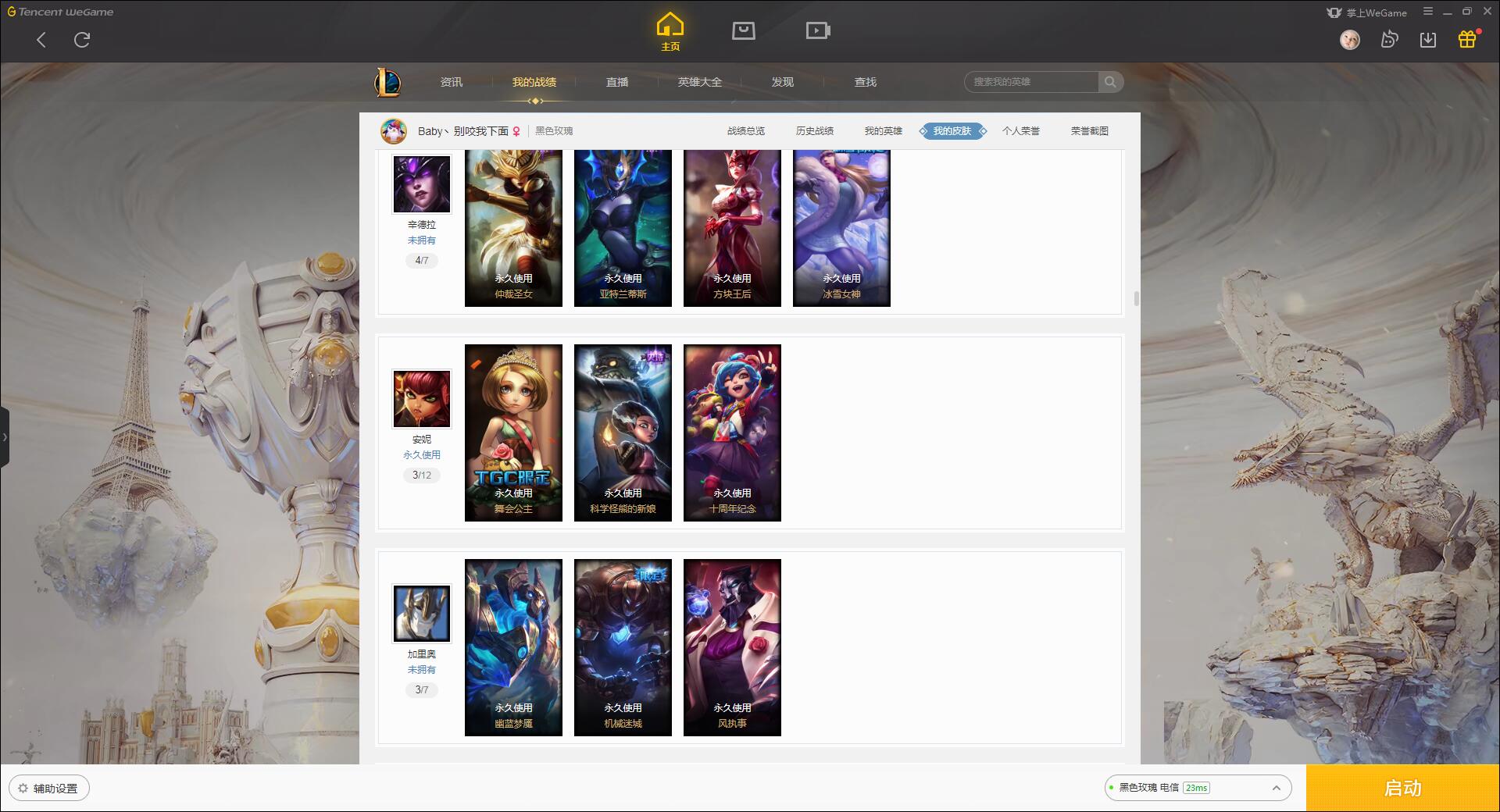Expand the left side panel handle
The width and height of the screenshot is (1500, 812).
click(x=5, y=437)
